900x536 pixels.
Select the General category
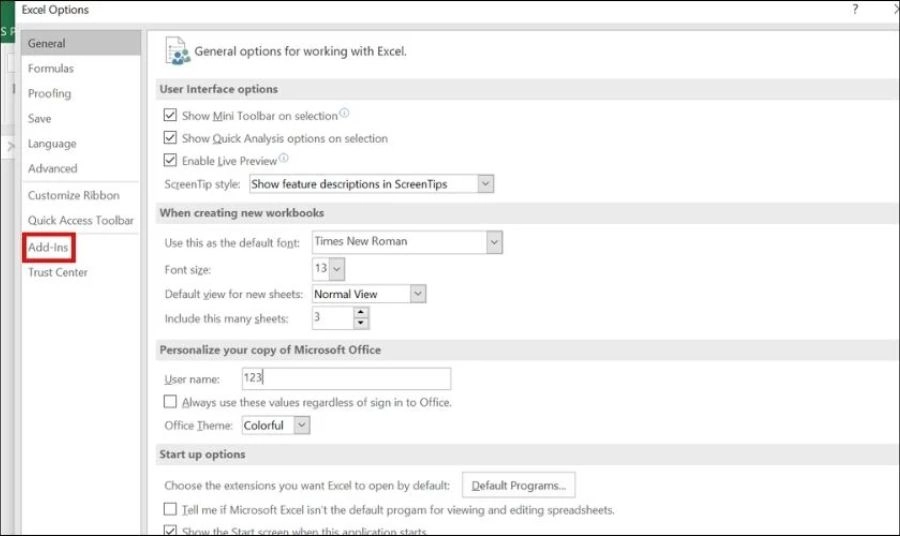tap(80, 43)
